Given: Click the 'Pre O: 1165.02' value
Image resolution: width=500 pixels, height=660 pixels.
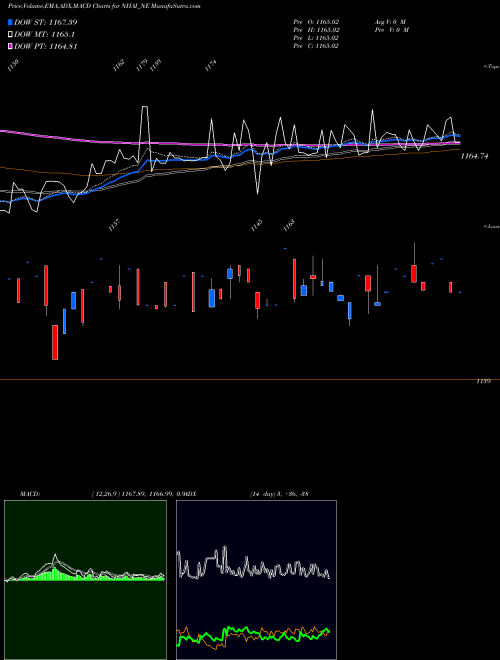Looking at the screenshot, I should coord(316,22).
